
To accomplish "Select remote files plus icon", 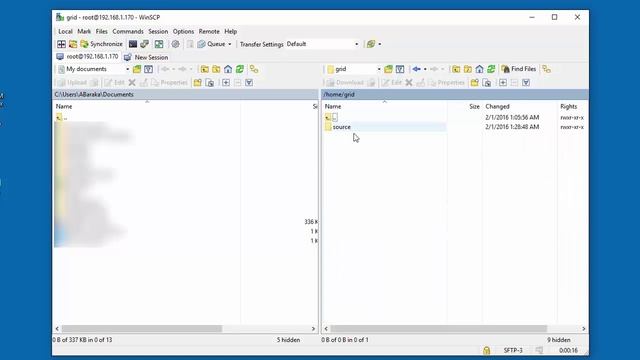I will point(503,83).
